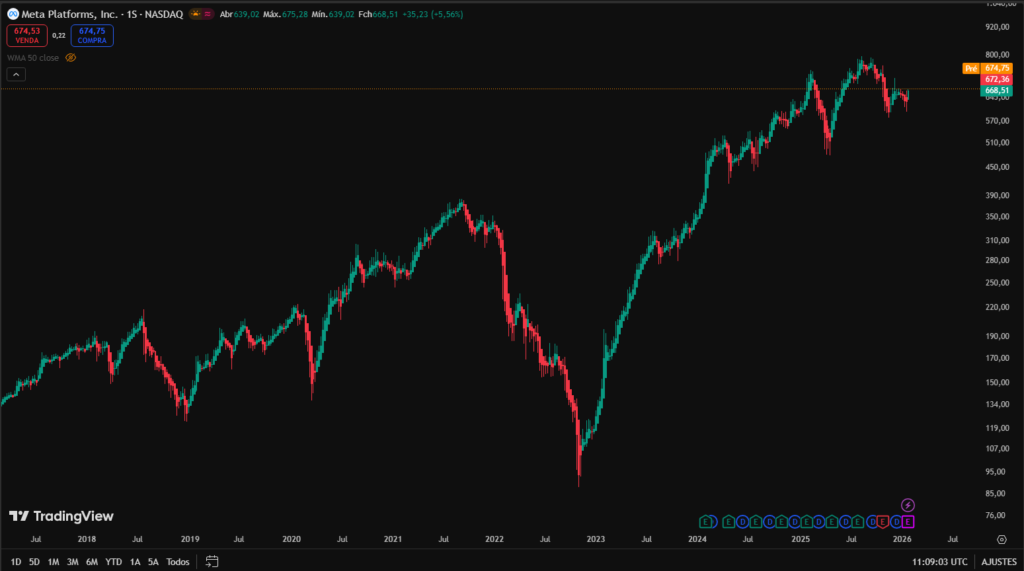
Task: Toggle WMA 50 indicator visibility eye
Action: tap(70, 58)
